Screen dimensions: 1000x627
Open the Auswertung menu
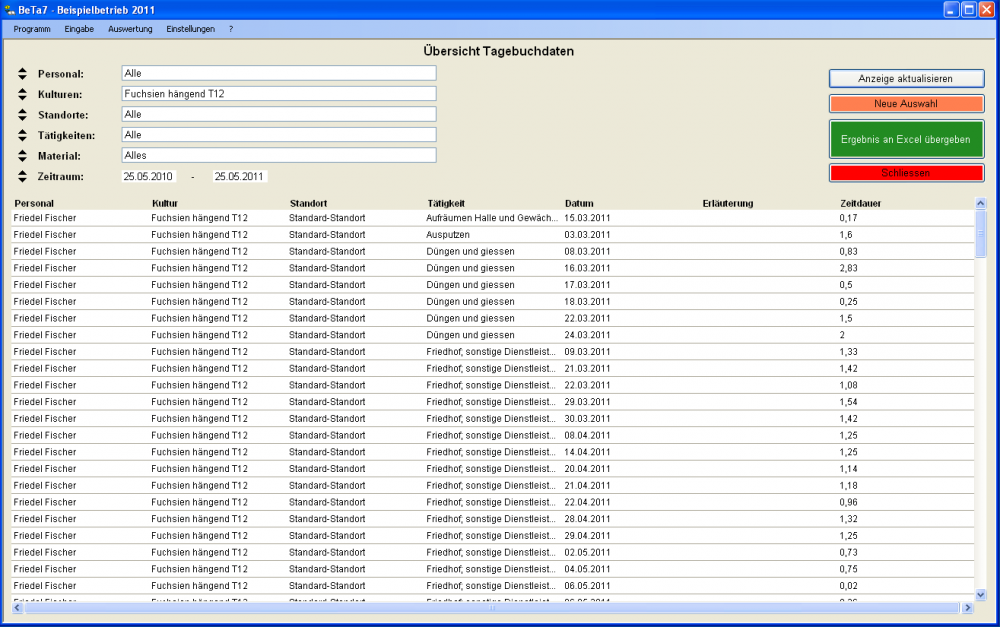click(130, 29)
